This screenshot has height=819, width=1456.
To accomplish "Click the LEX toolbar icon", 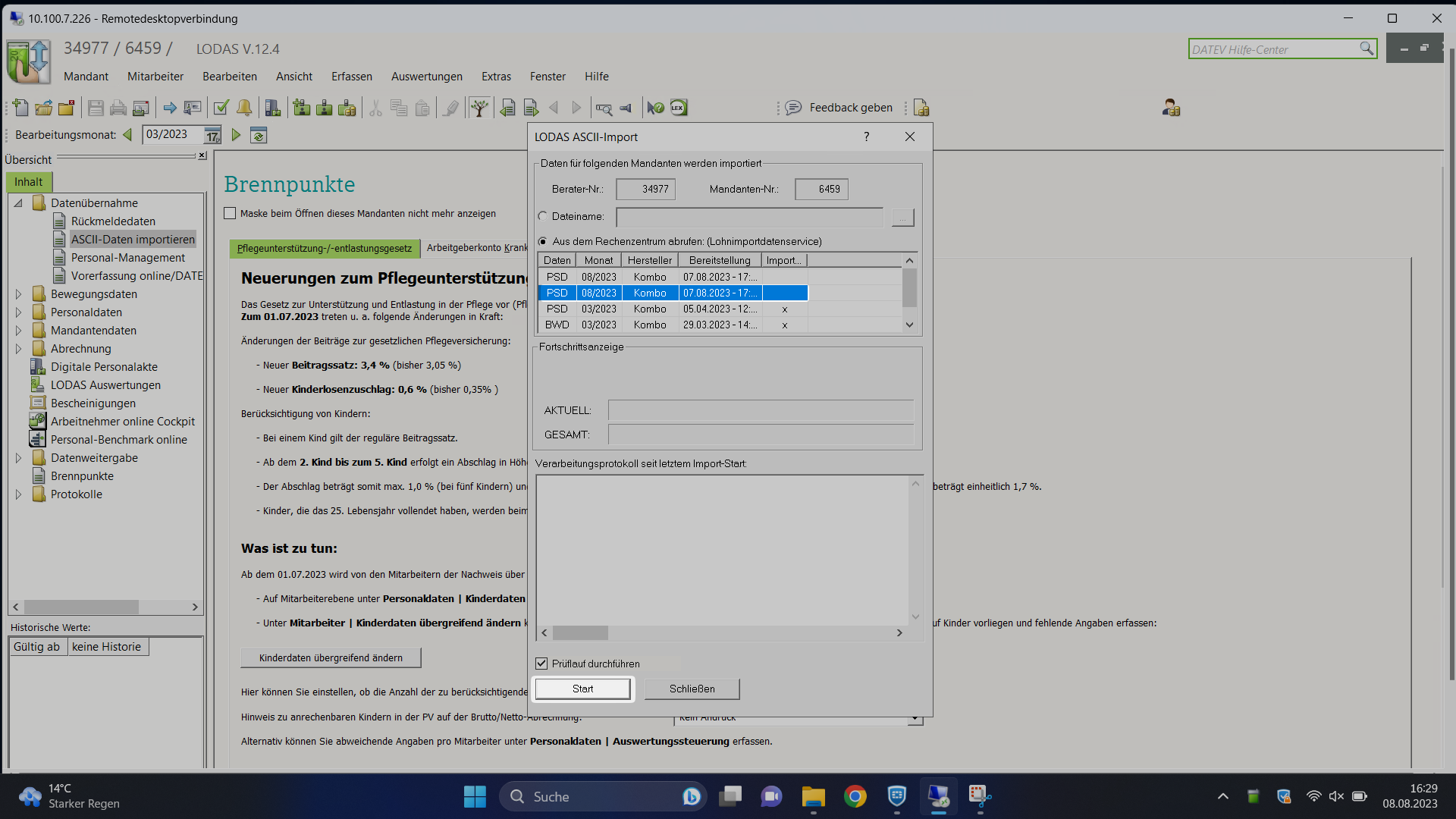I will tap(679, 108).
